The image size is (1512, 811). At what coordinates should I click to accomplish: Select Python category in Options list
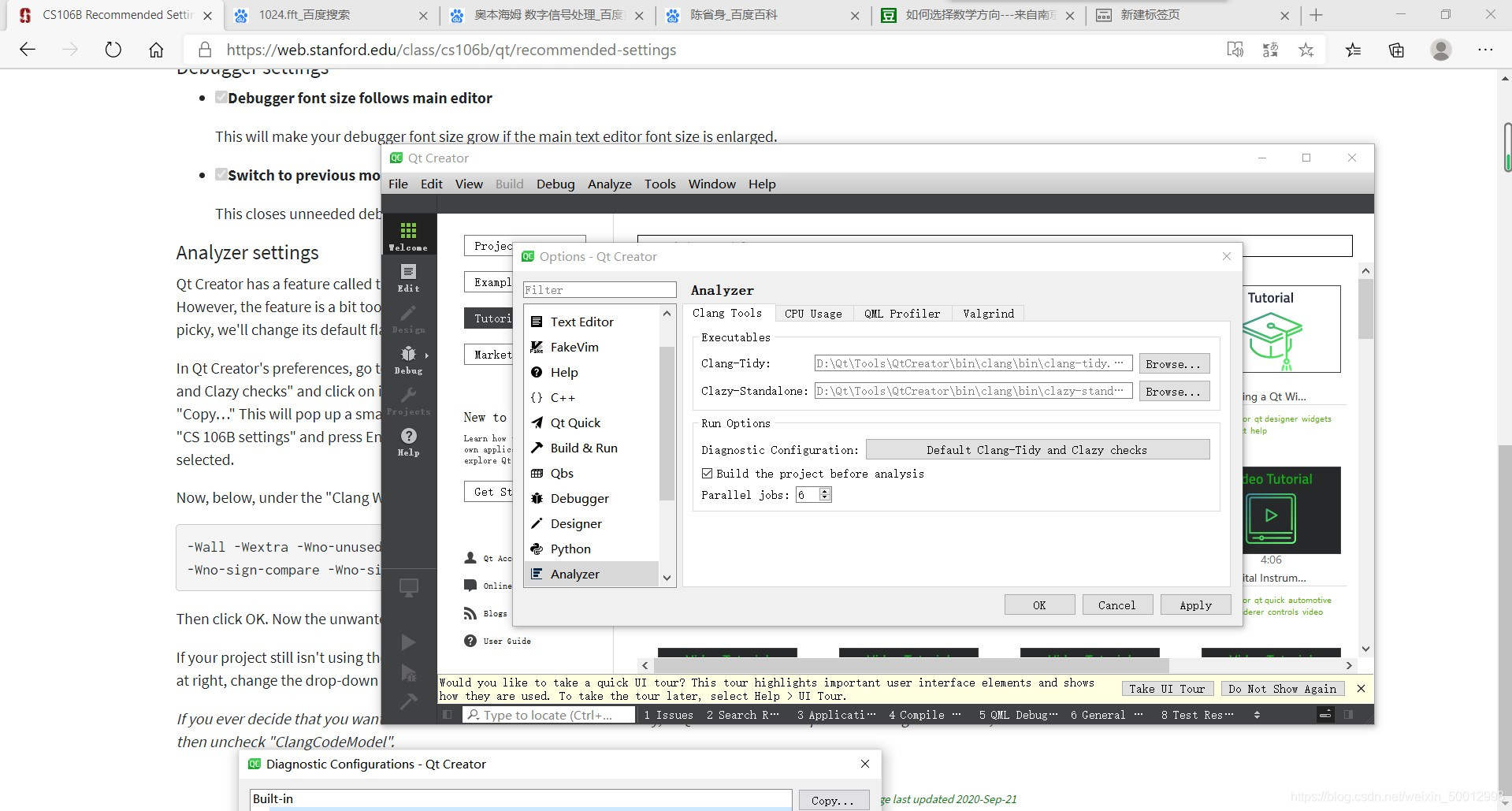pos(591,549)
